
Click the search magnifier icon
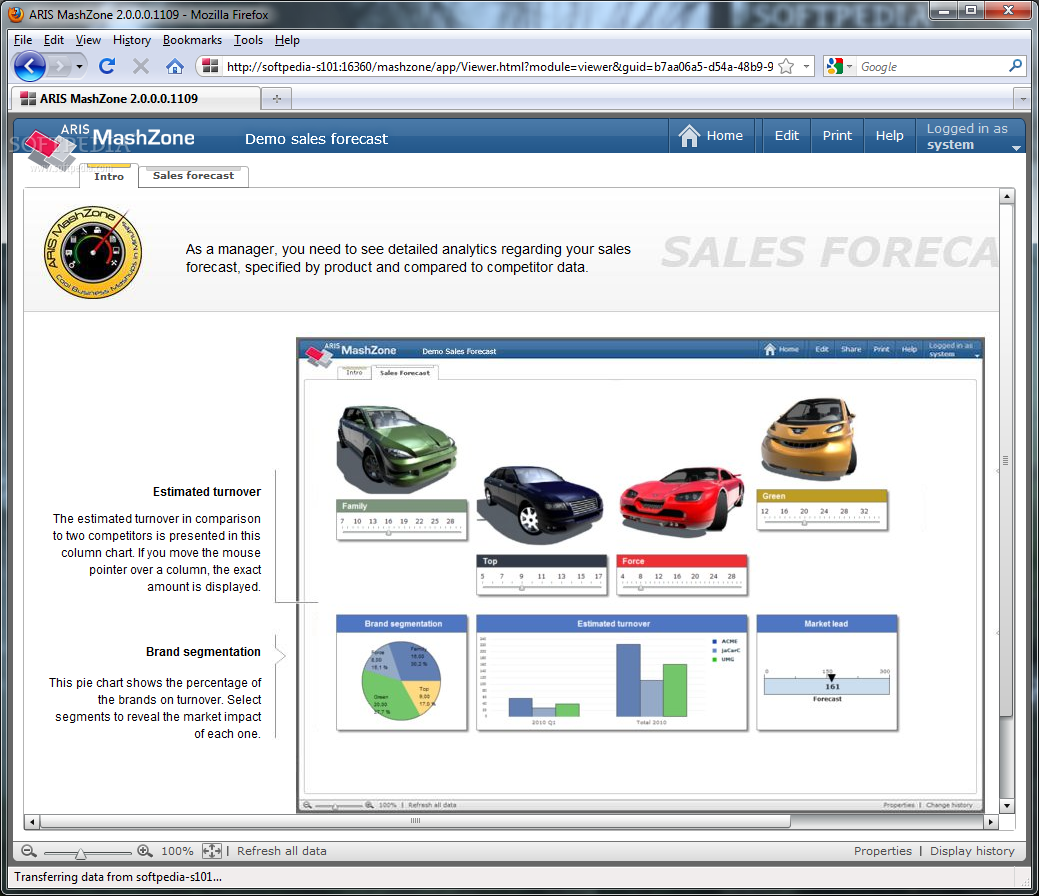tap(1015, 66)
